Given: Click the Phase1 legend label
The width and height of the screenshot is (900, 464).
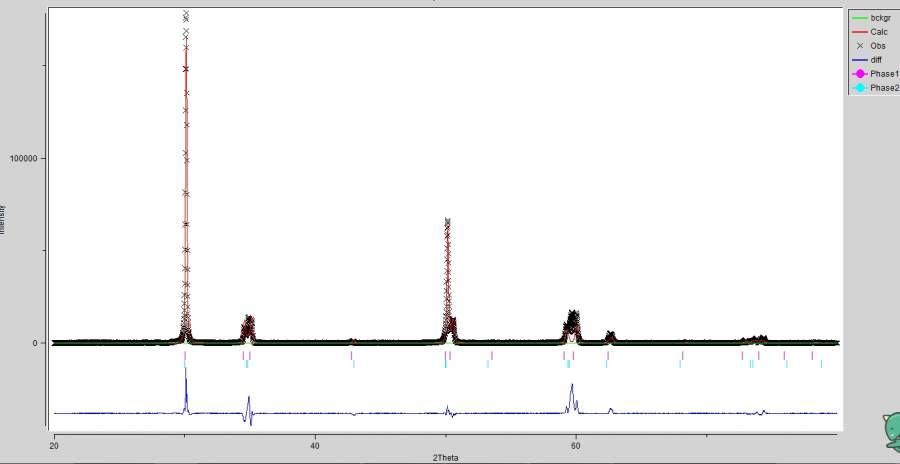Looking at the screenshot, I should coord(884,74).
